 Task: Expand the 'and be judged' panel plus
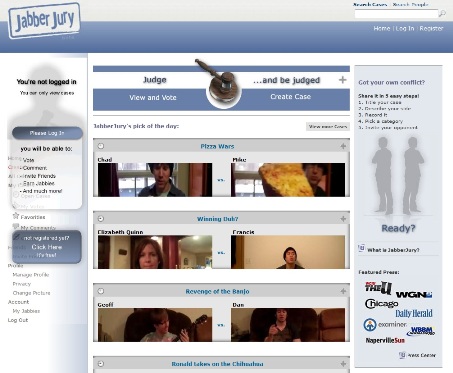[343, 80]
